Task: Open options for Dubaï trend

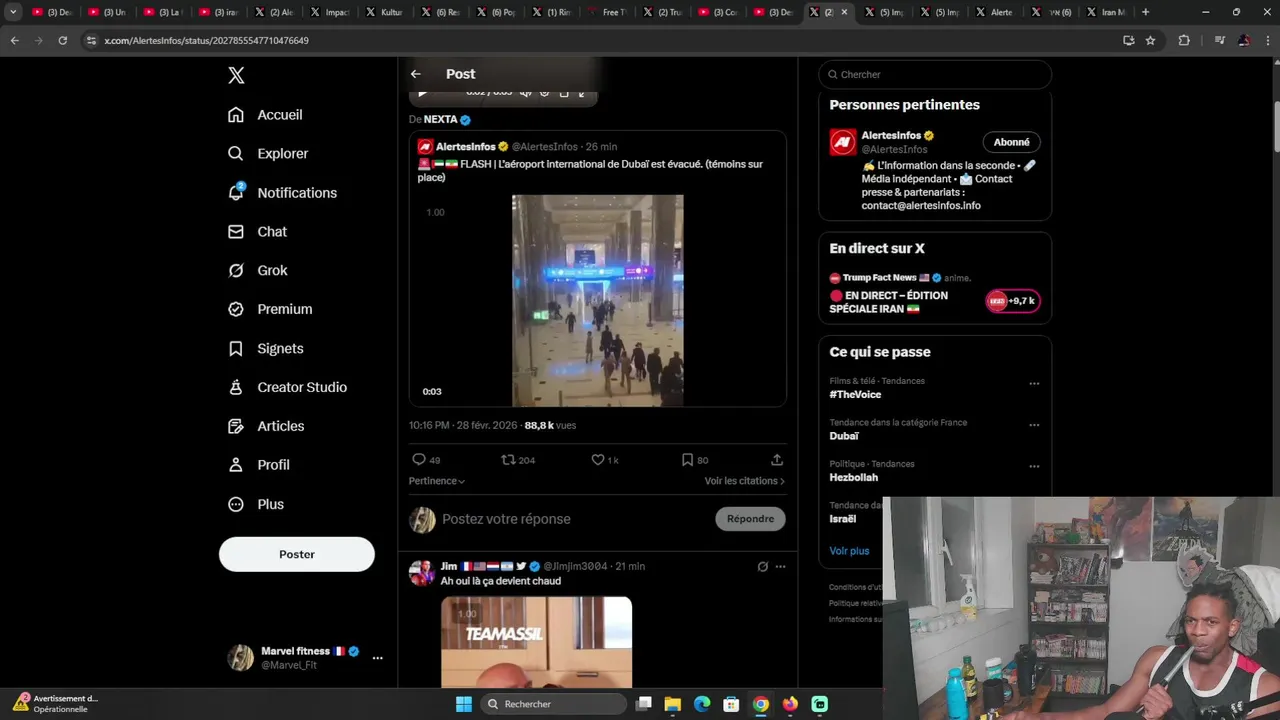Action: 1034,425
